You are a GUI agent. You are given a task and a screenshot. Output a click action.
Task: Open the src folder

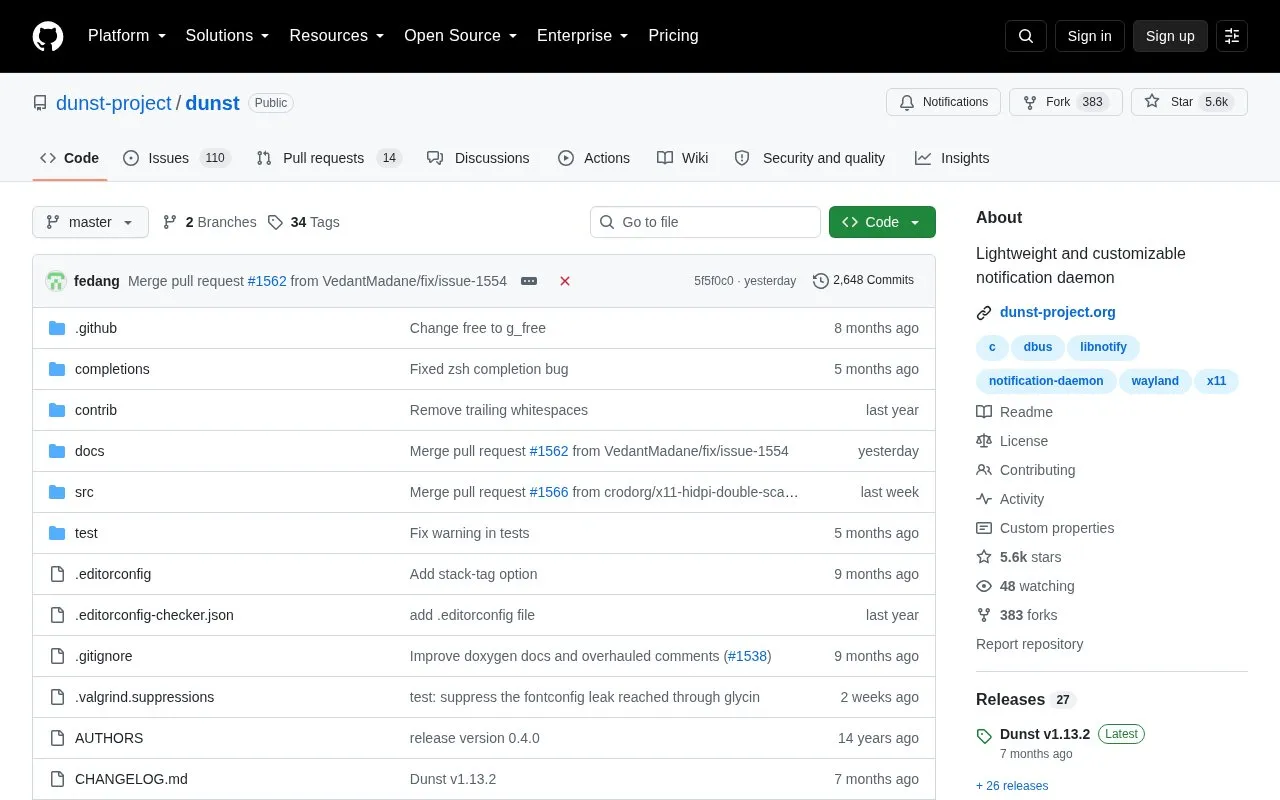(84, 492)
